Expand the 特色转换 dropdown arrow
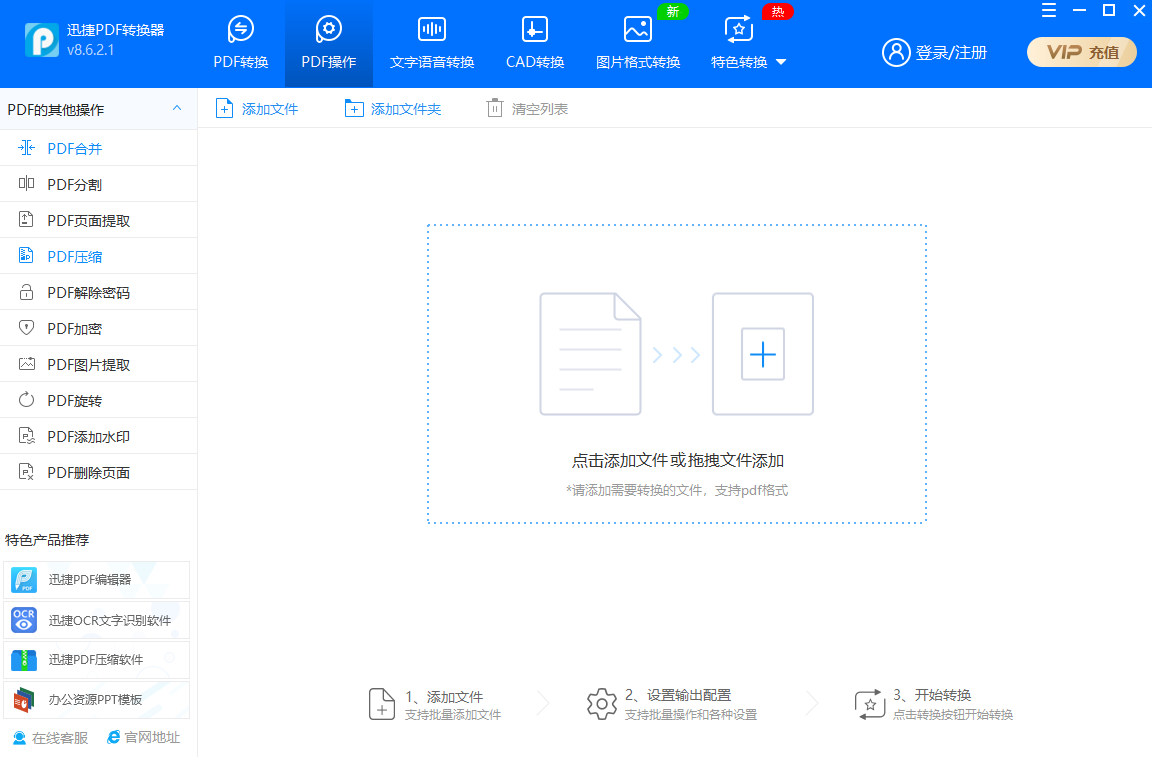The image size is (1152, 757). point(781,62)
